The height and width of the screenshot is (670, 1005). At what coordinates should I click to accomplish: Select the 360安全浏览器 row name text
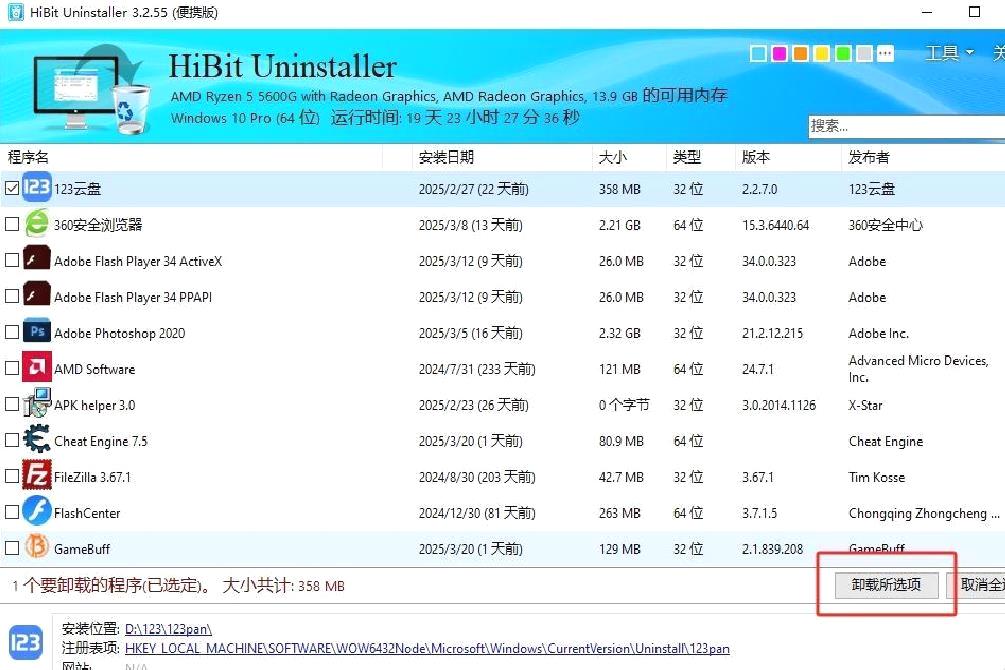coord(98,224)
